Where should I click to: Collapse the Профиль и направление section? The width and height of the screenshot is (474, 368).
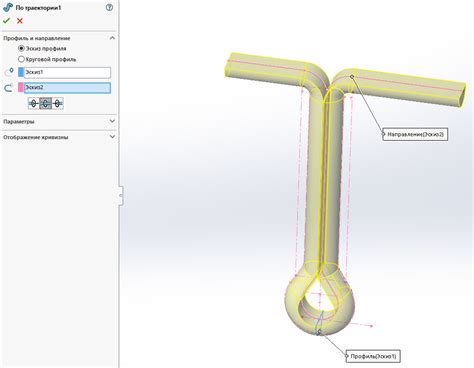pos(112,38)
